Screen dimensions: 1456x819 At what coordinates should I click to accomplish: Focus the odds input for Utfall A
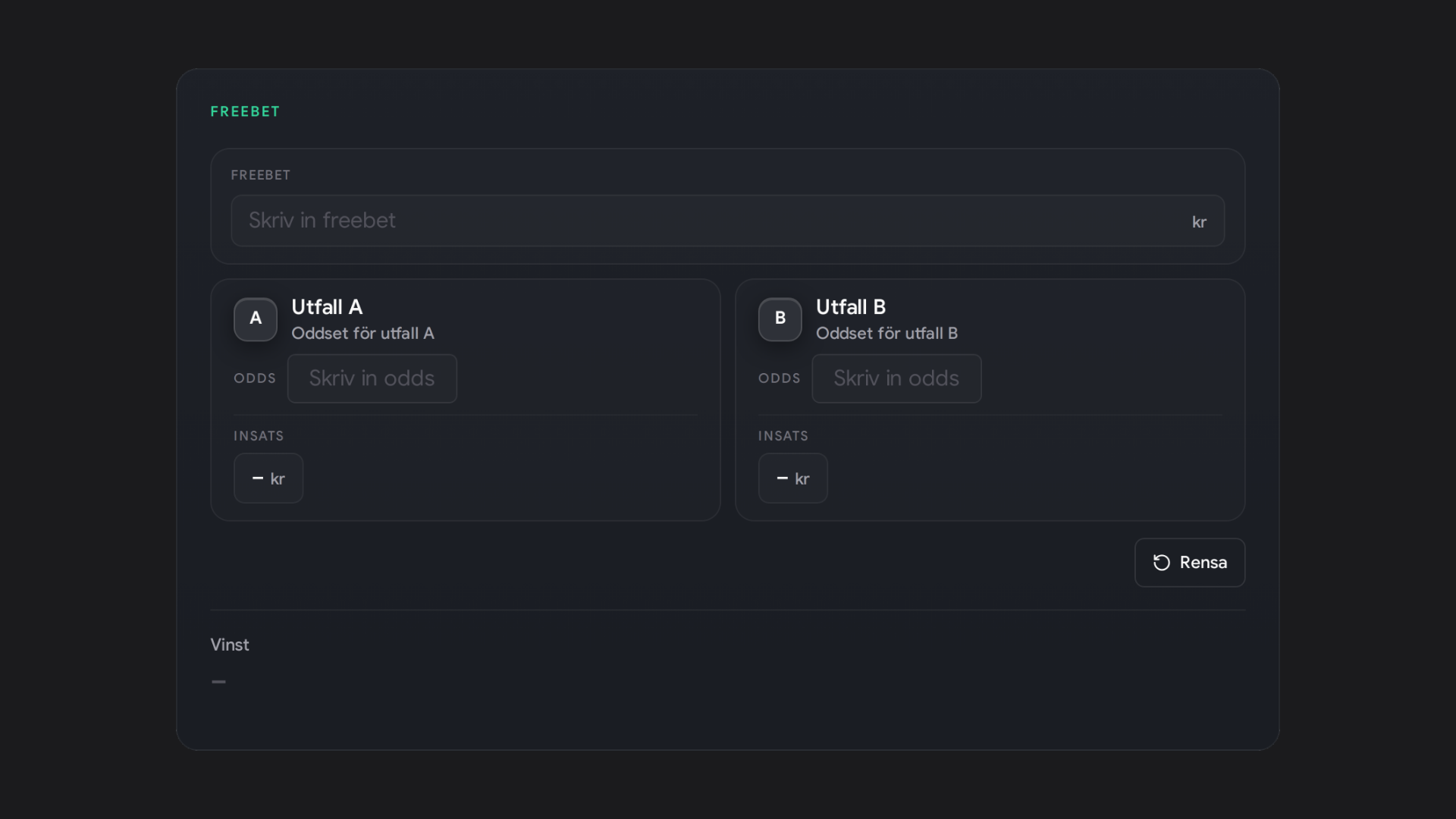(x=372, y=378)
